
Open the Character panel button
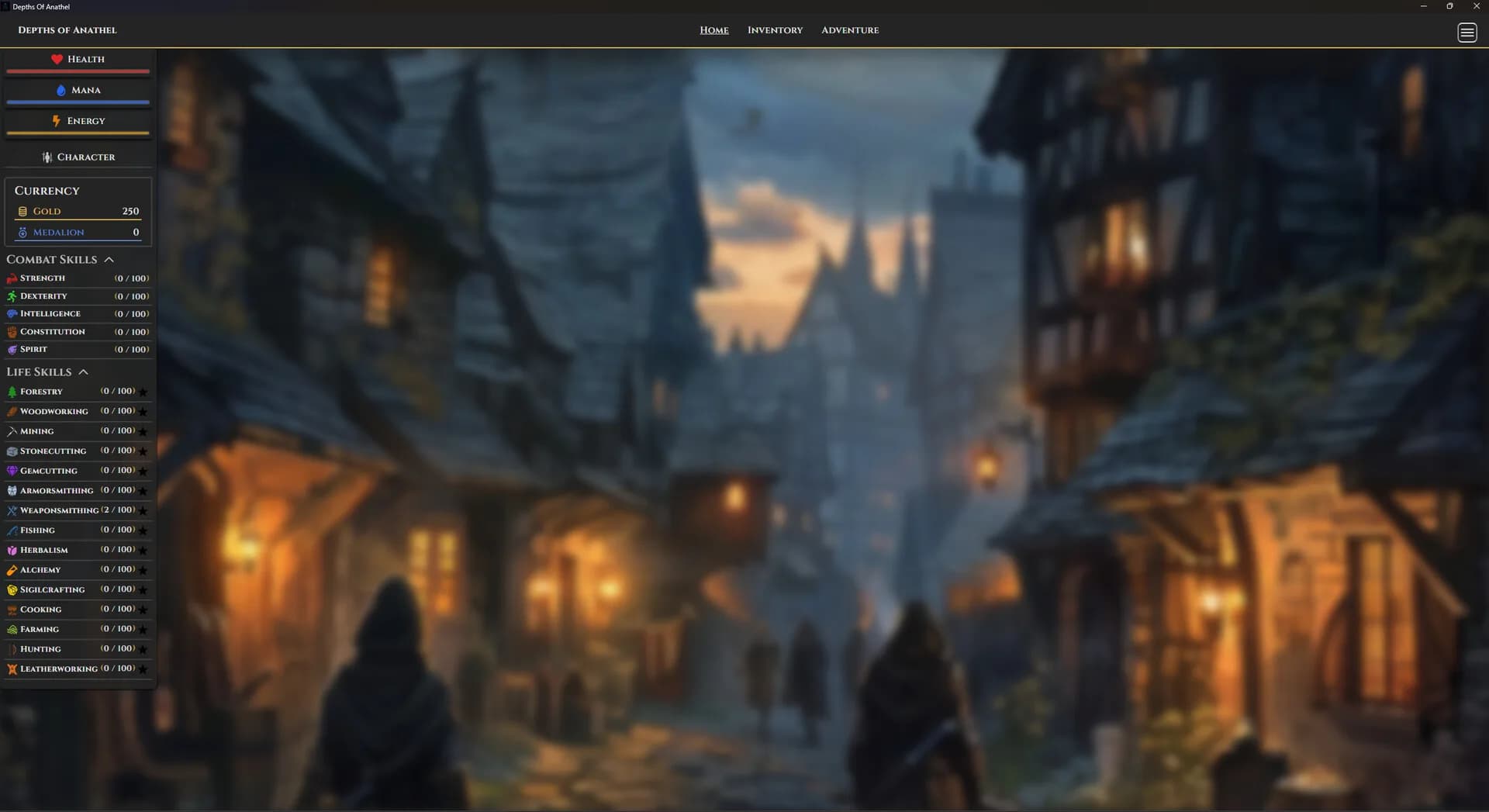(78, 157)
